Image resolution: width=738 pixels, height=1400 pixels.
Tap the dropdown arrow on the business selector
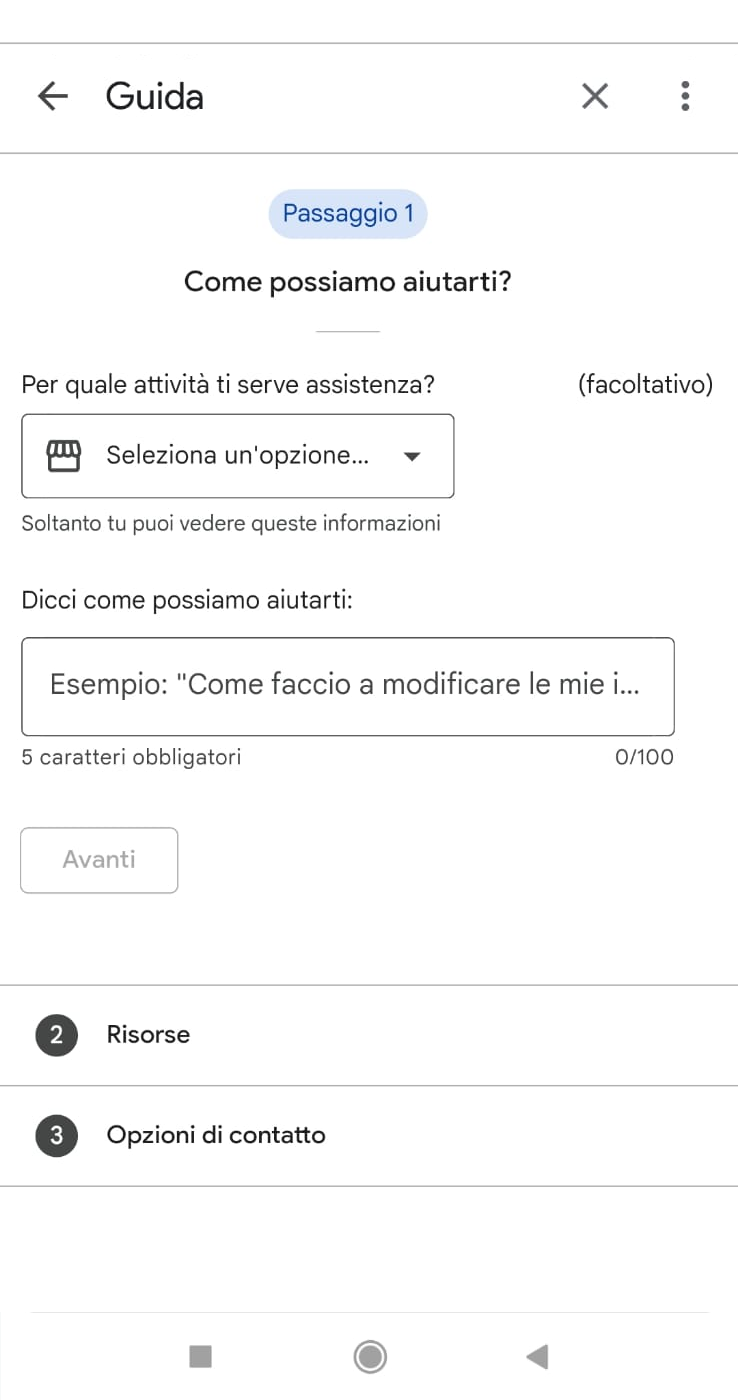coord(412,455)
